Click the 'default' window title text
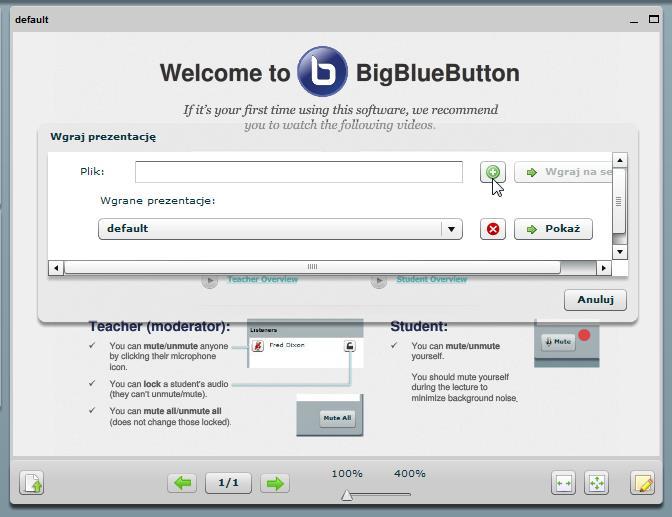This screenshot has height=517, width=672. (x=32, y=20)
